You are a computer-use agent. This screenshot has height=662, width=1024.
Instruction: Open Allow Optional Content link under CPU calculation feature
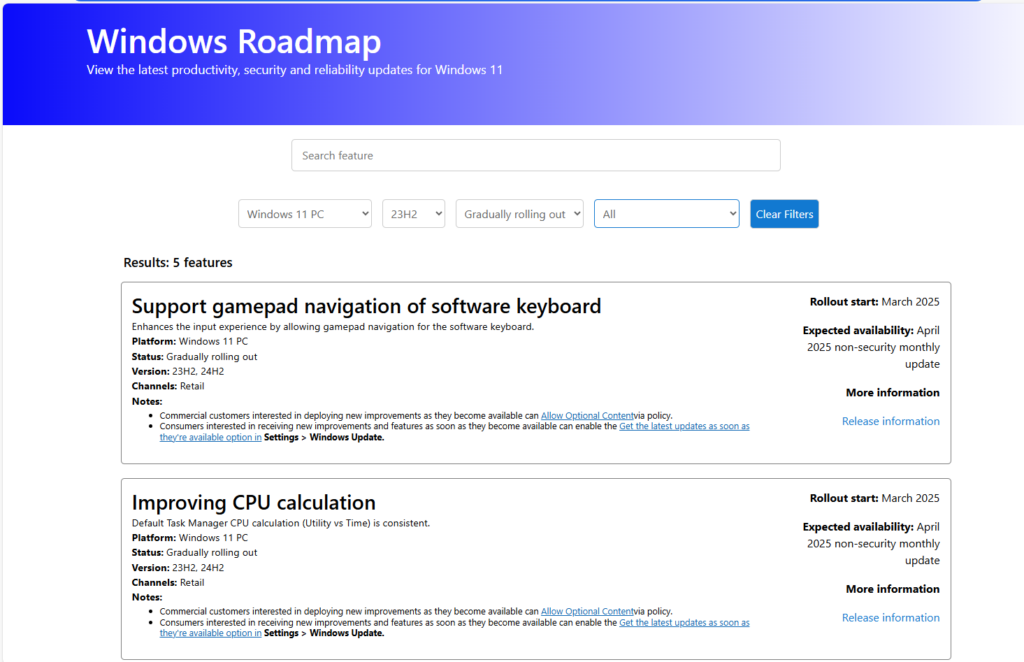click(586, 611)
